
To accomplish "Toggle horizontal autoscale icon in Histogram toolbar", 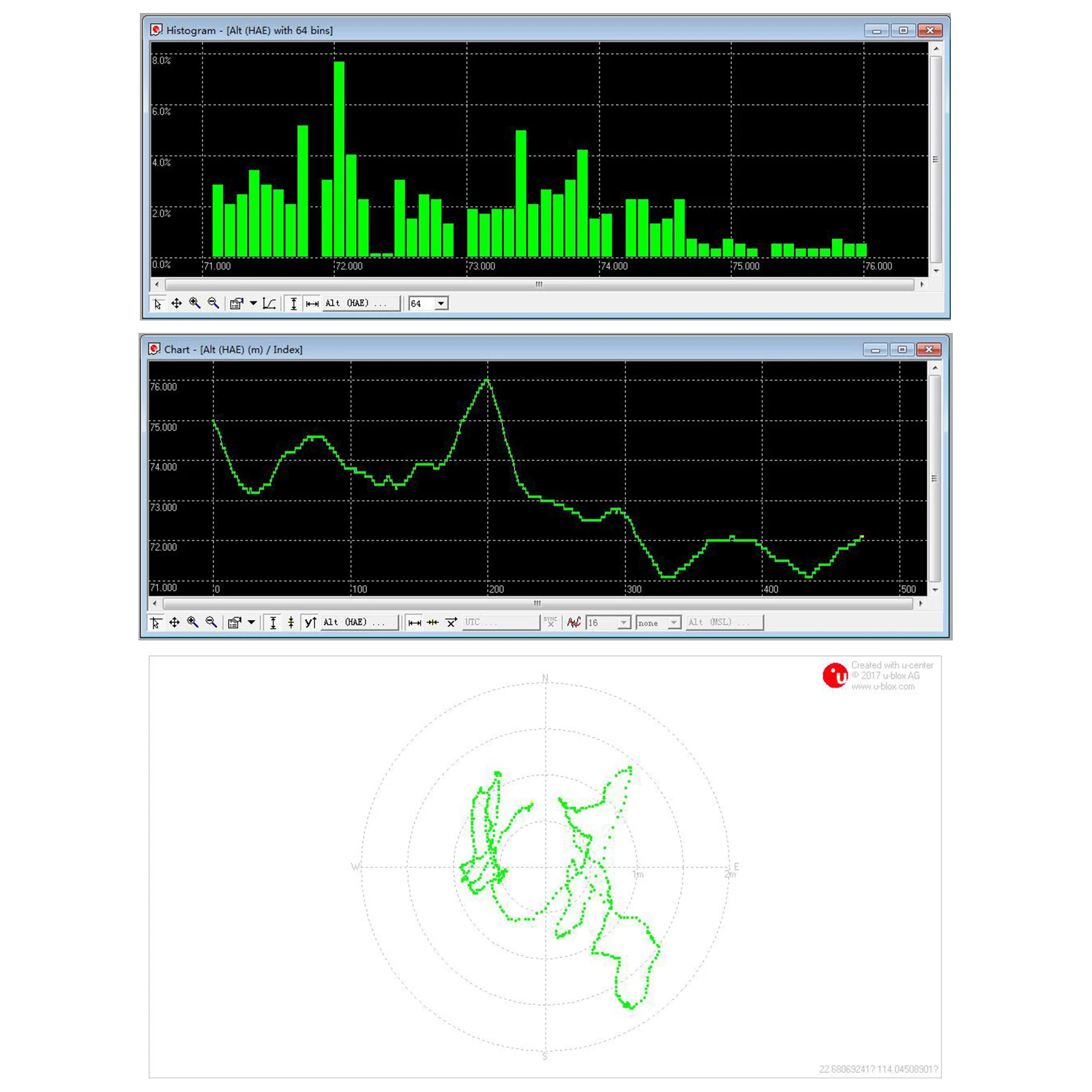I will pyautogui.click(x=312, y=304).
